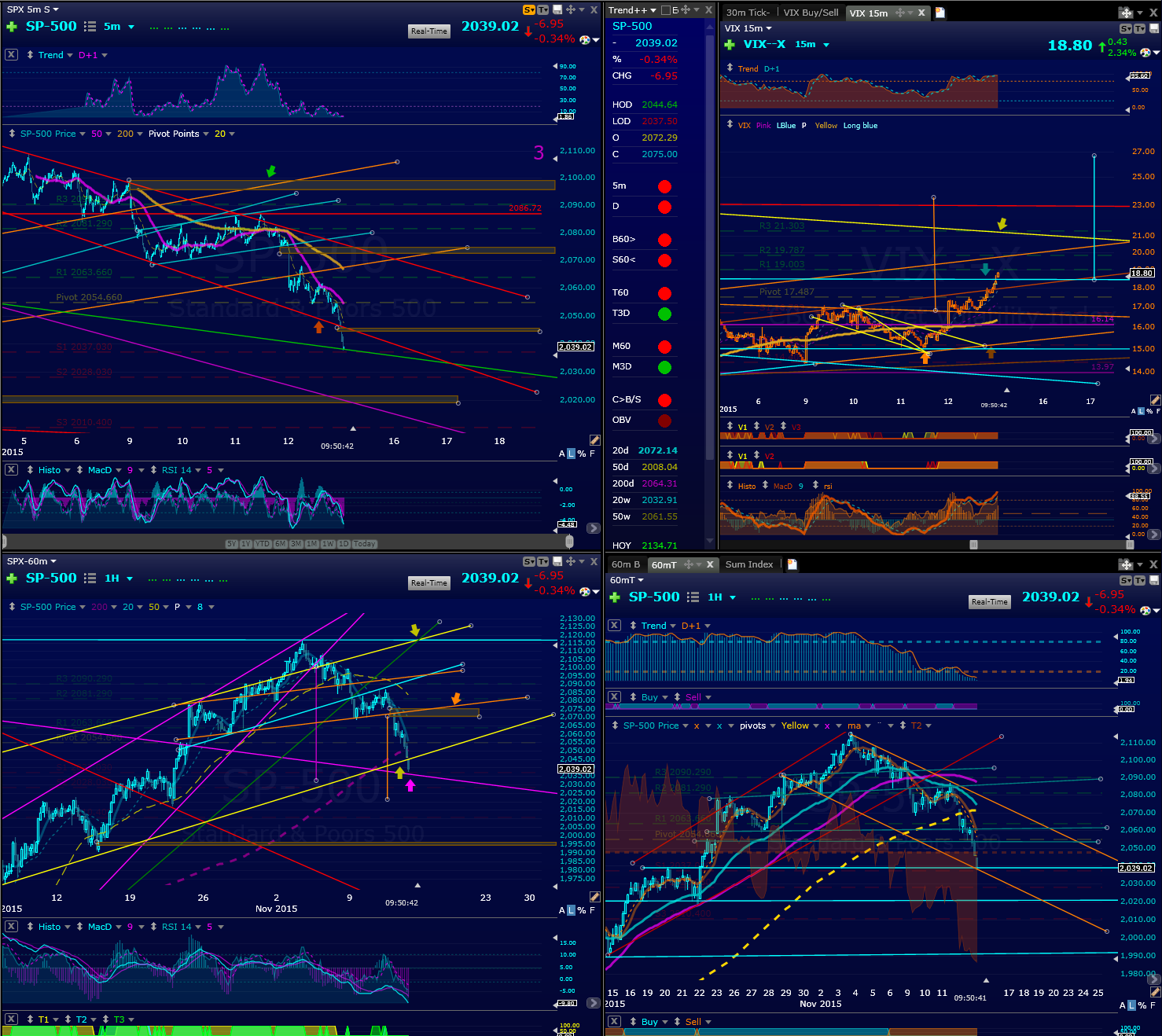Click Real-Time button in SPX 5m chart

click(x=429, y=31)
